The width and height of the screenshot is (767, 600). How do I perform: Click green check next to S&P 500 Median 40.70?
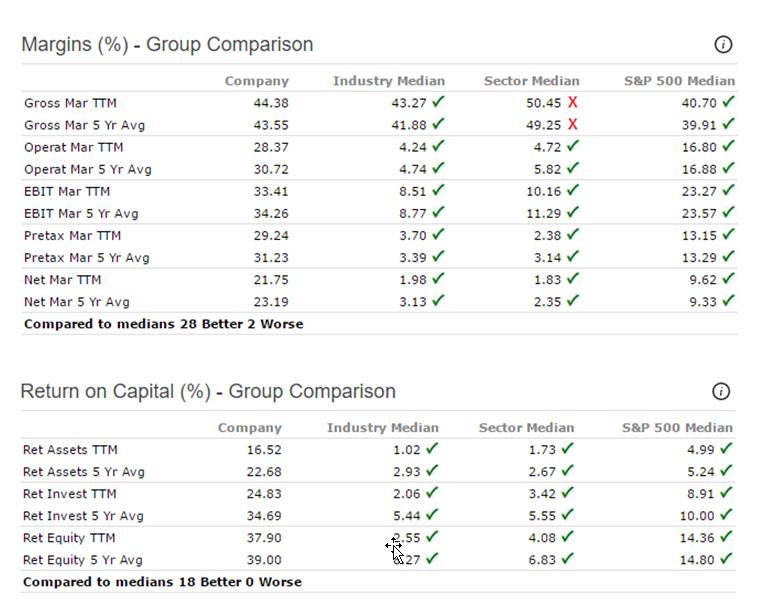point(728,102)
